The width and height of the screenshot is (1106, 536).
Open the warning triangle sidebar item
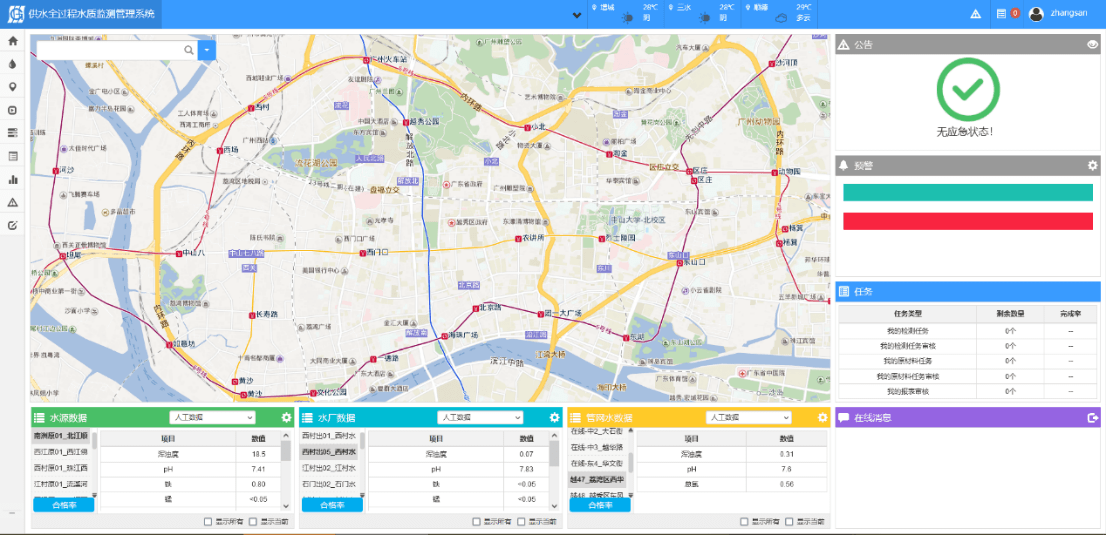[13, 202]
